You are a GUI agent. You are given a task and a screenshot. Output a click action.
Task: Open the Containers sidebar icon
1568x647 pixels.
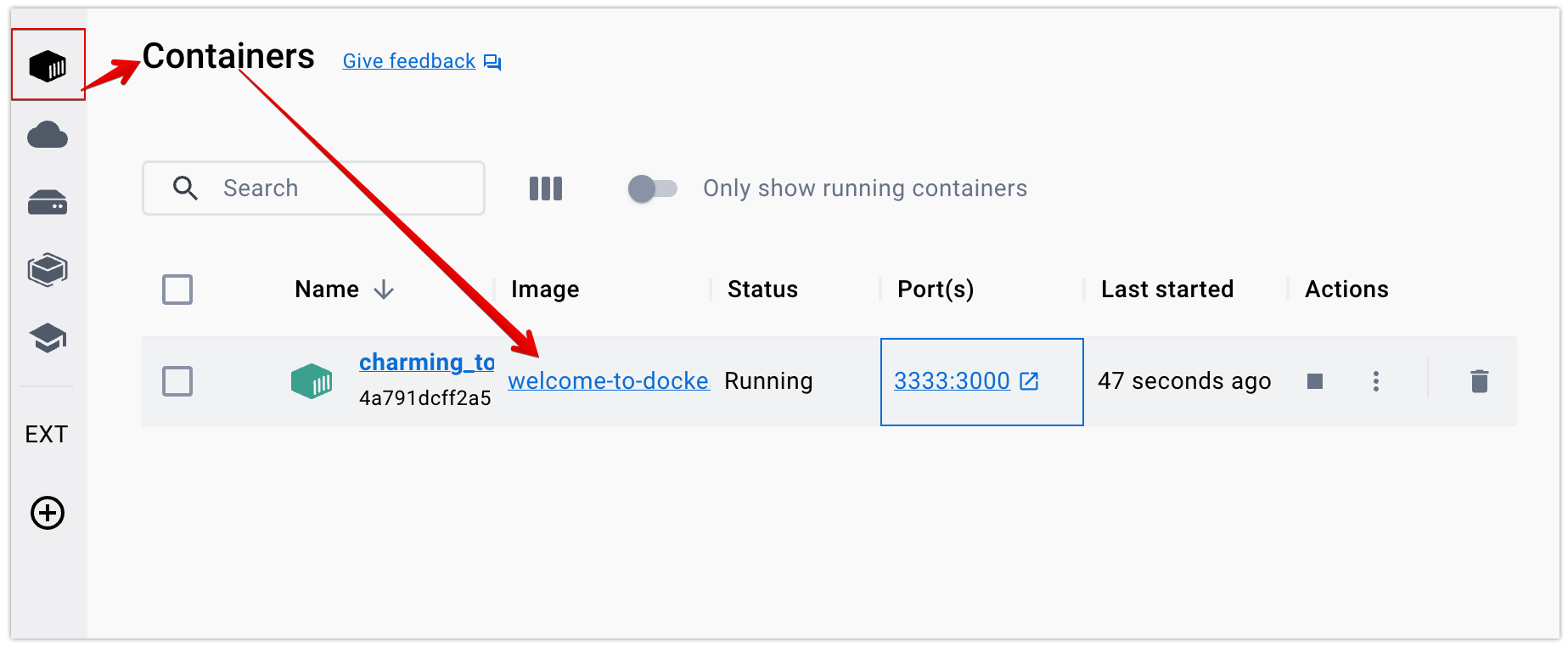point(48,65)
